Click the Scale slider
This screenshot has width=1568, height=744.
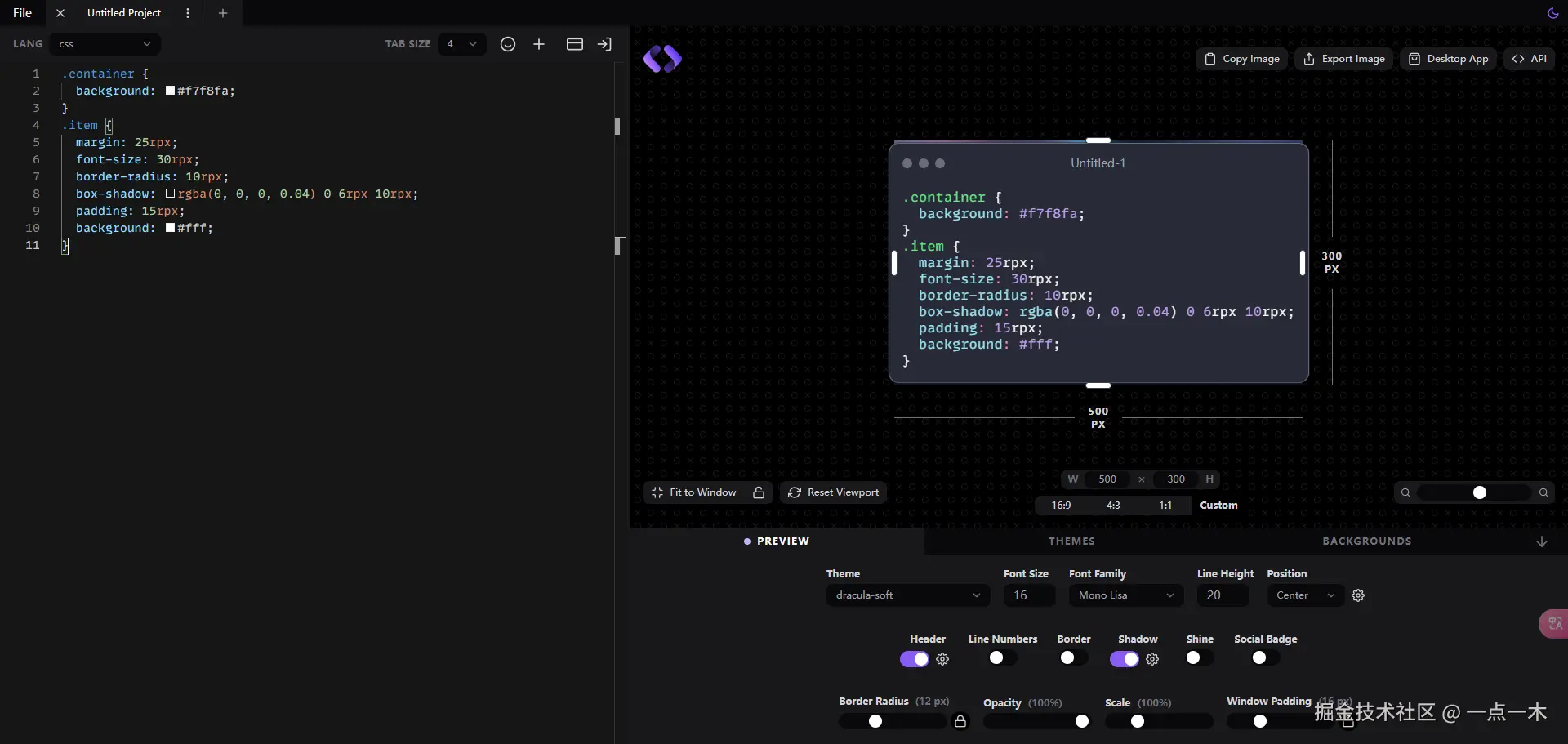(1159, 721)
